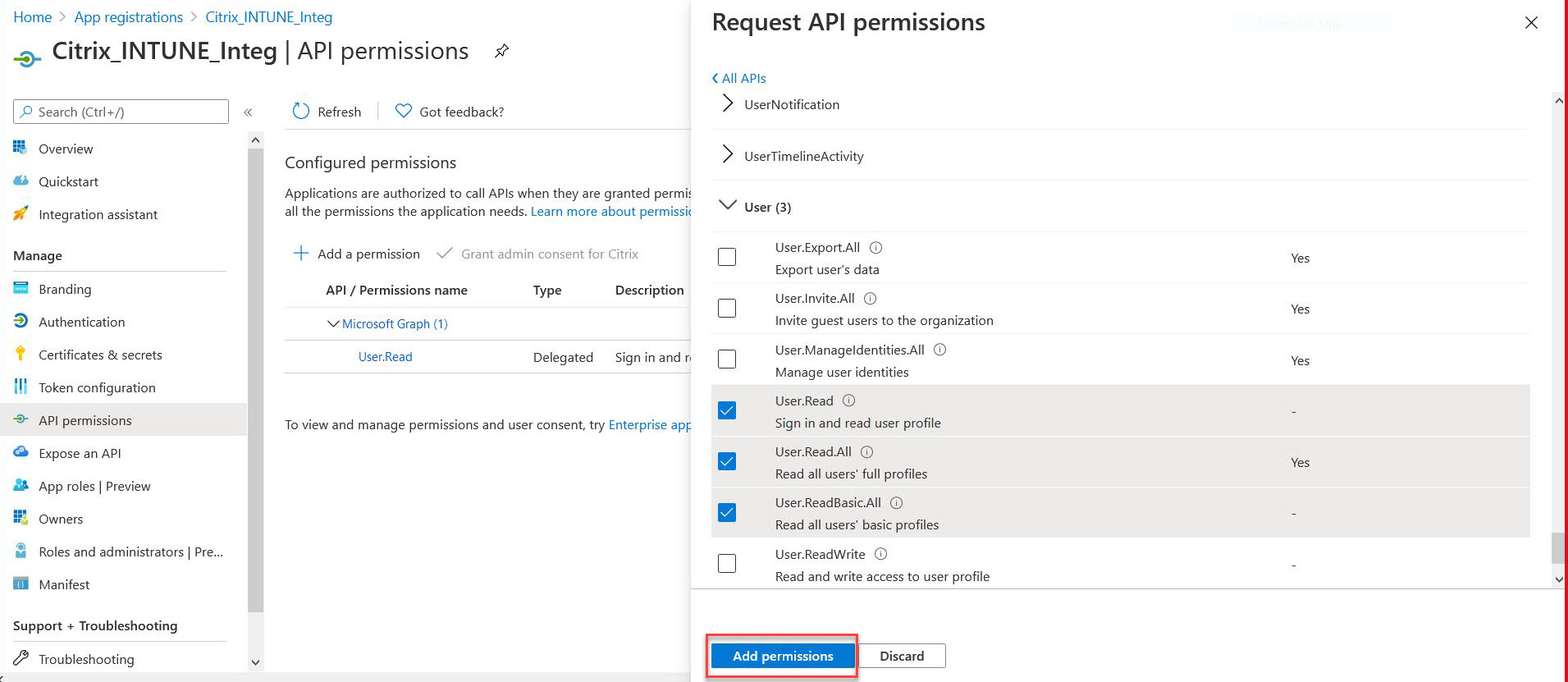The image size is (1568, 682).
Task: Uncheck the User.ReadBasic.All checkbox
Action: [727, 513]
